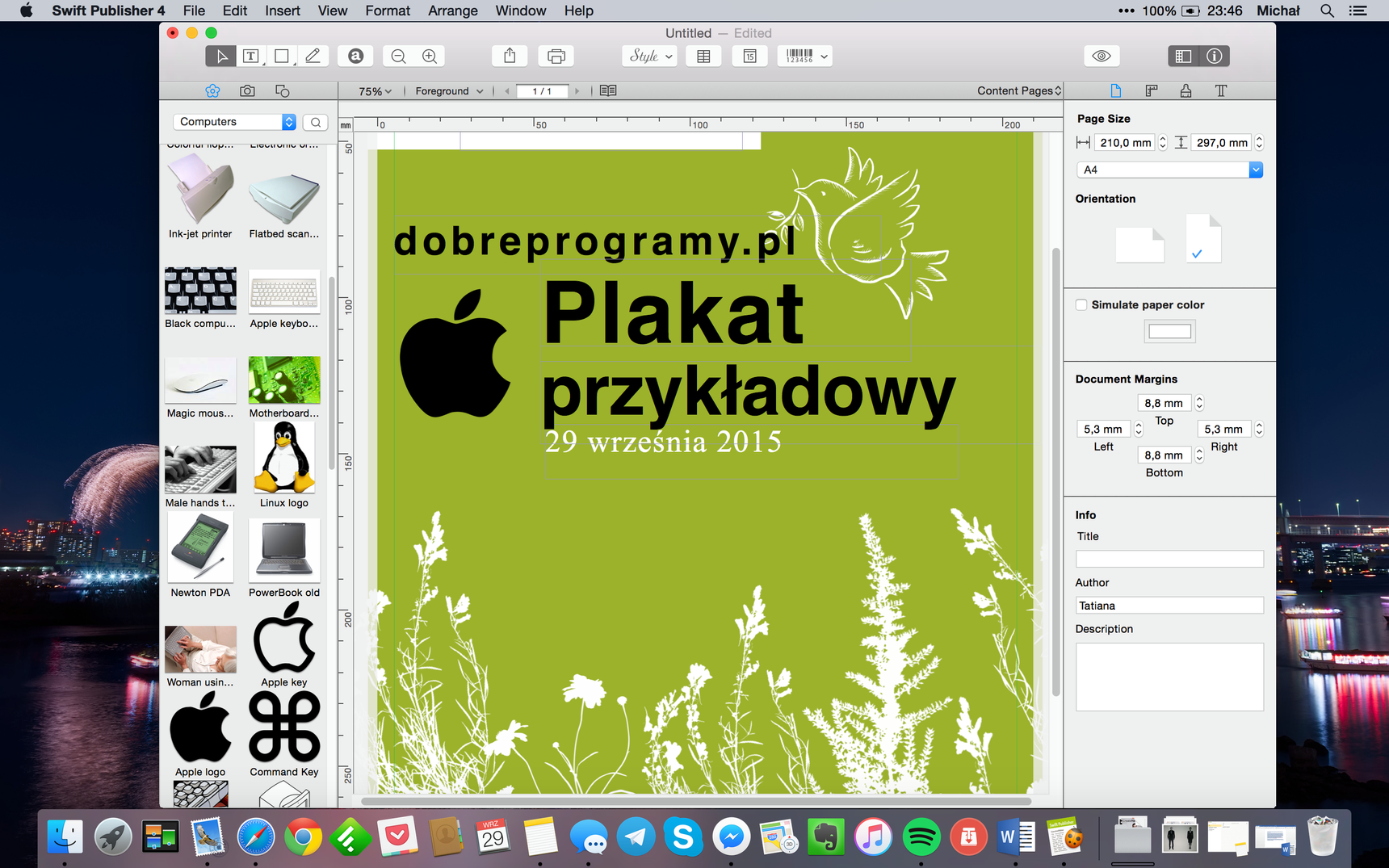1389x868 pixels.
Task: Open the smart shapes tab
Action: (282, 90)
